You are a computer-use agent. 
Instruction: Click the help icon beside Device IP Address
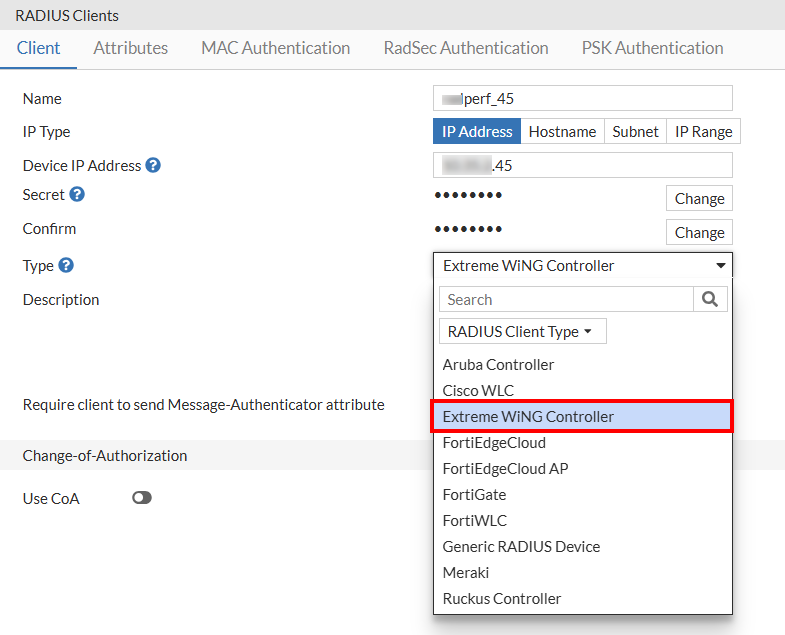tap(153, 165)
